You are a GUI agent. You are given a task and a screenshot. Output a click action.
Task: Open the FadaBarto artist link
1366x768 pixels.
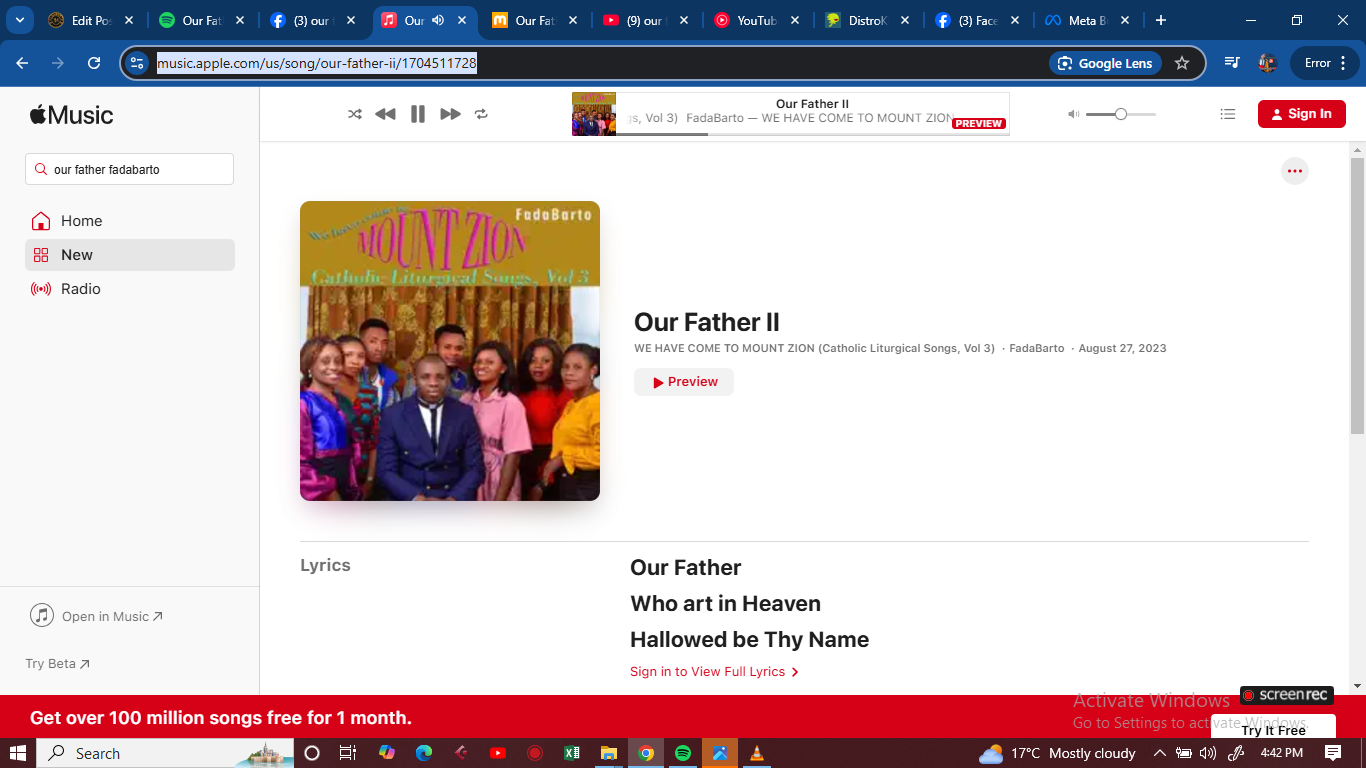point(1036,348)
